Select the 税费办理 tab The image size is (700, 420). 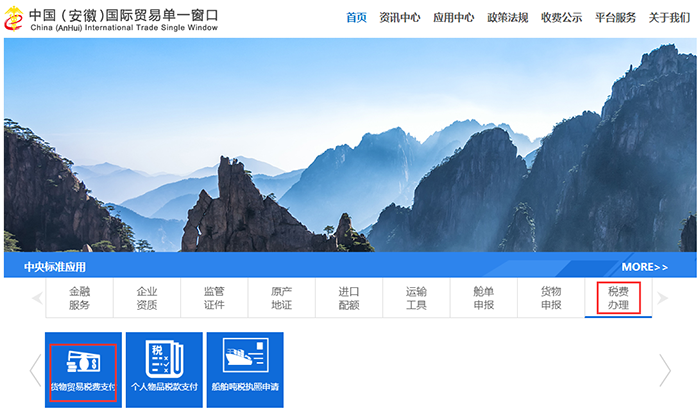coord(618,298)
